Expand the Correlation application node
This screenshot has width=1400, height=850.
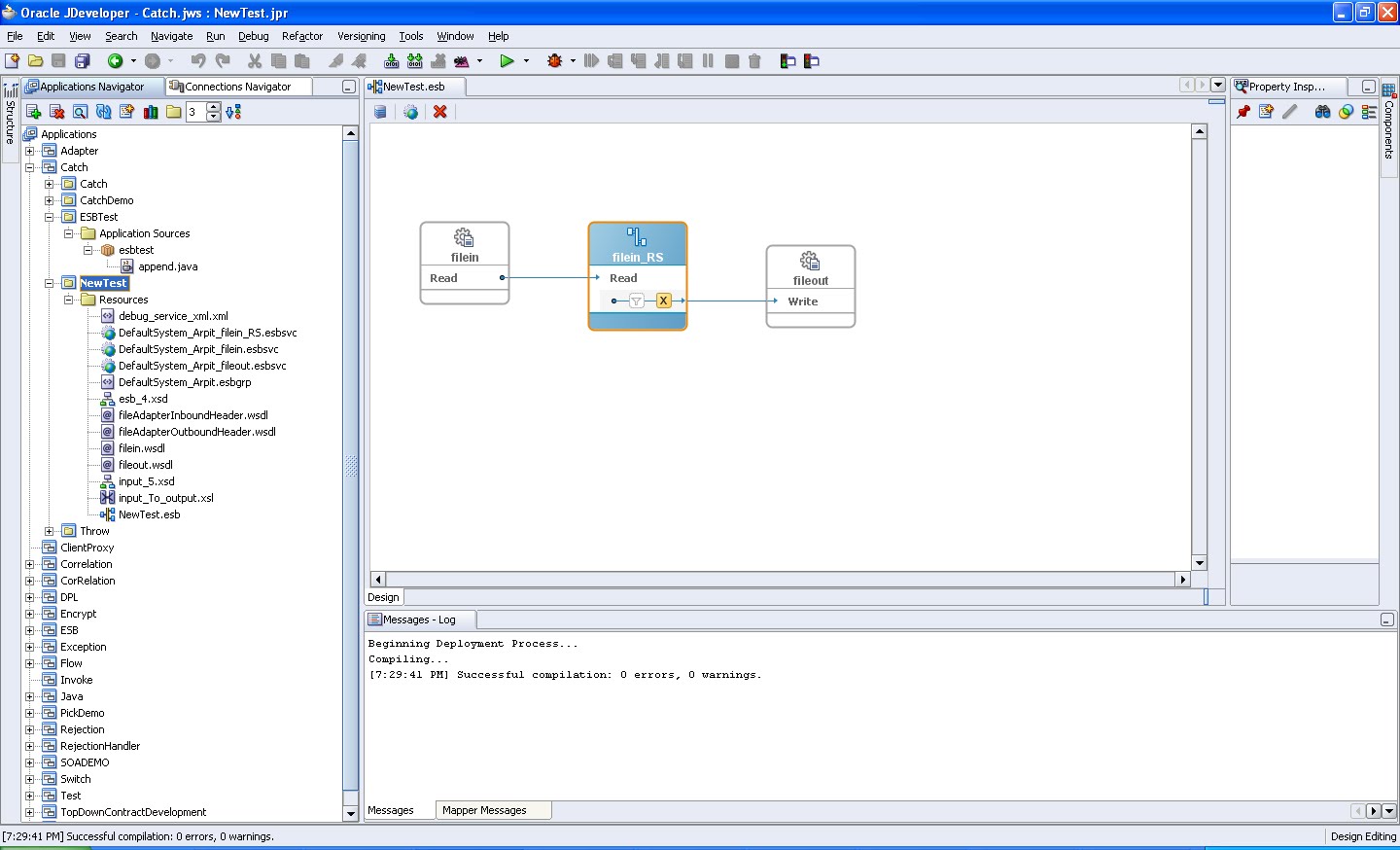[x=29, y=564]
